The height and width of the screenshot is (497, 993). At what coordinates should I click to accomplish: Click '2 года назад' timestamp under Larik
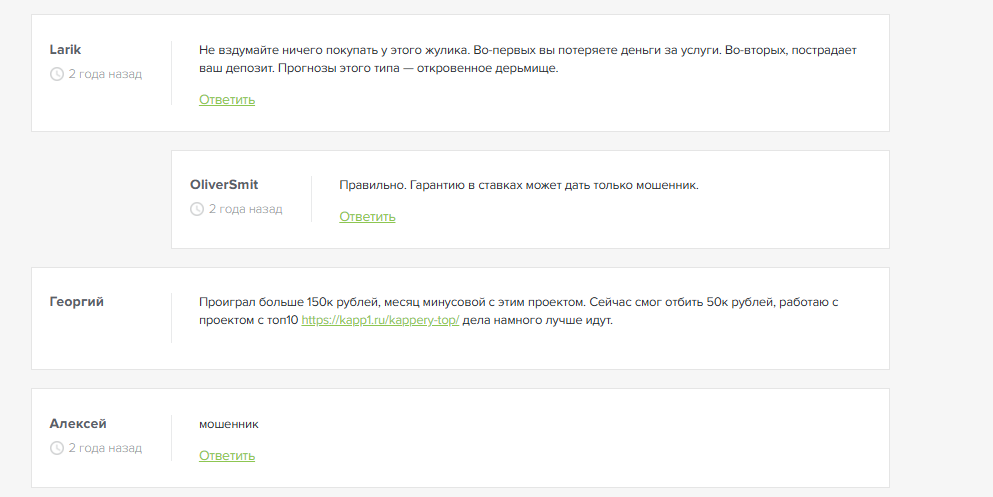point(105,74)
